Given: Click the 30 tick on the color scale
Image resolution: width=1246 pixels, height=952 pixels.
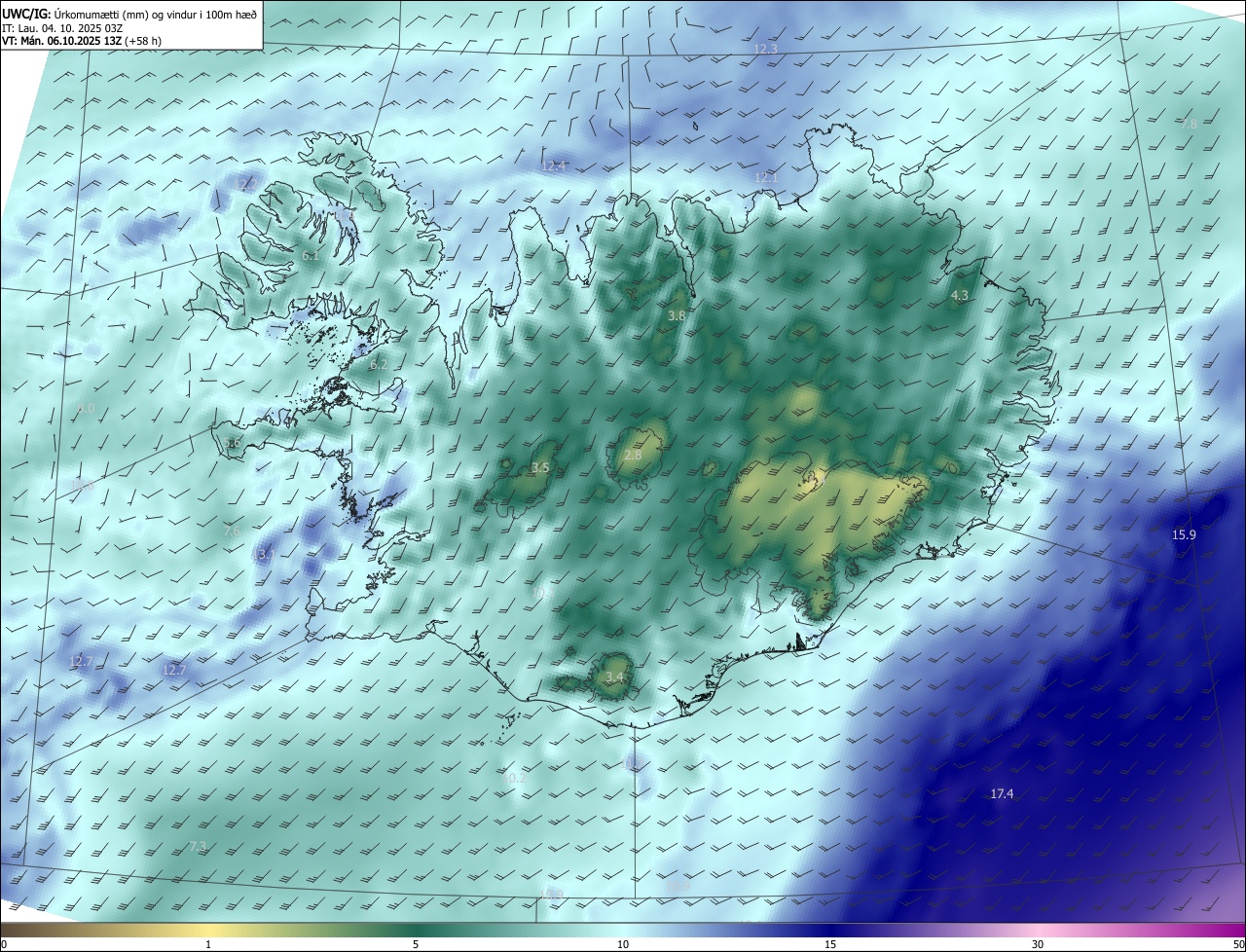Looking at the screenshot, I should point(1038,944).
